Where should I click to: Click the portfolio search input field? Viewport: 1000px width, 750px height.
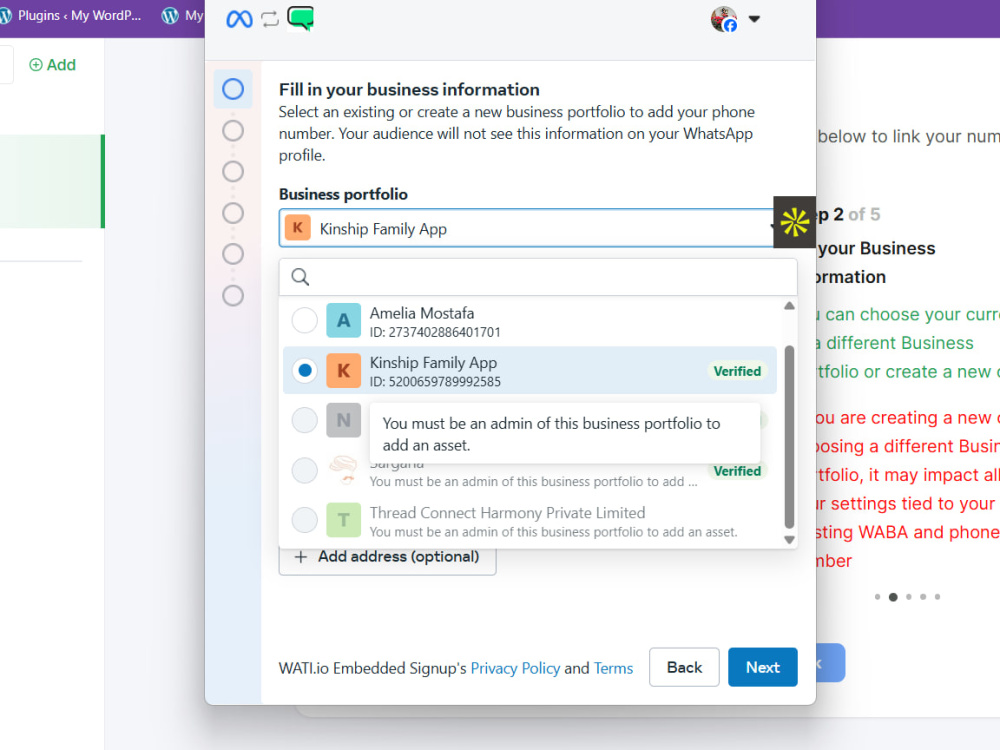coord(538,277)
